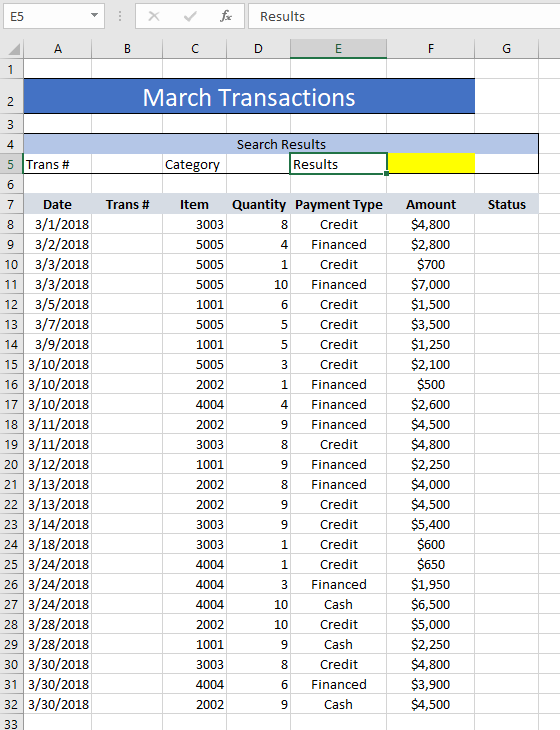
Task: Click the Amount column heading
Action: [431, 204]
